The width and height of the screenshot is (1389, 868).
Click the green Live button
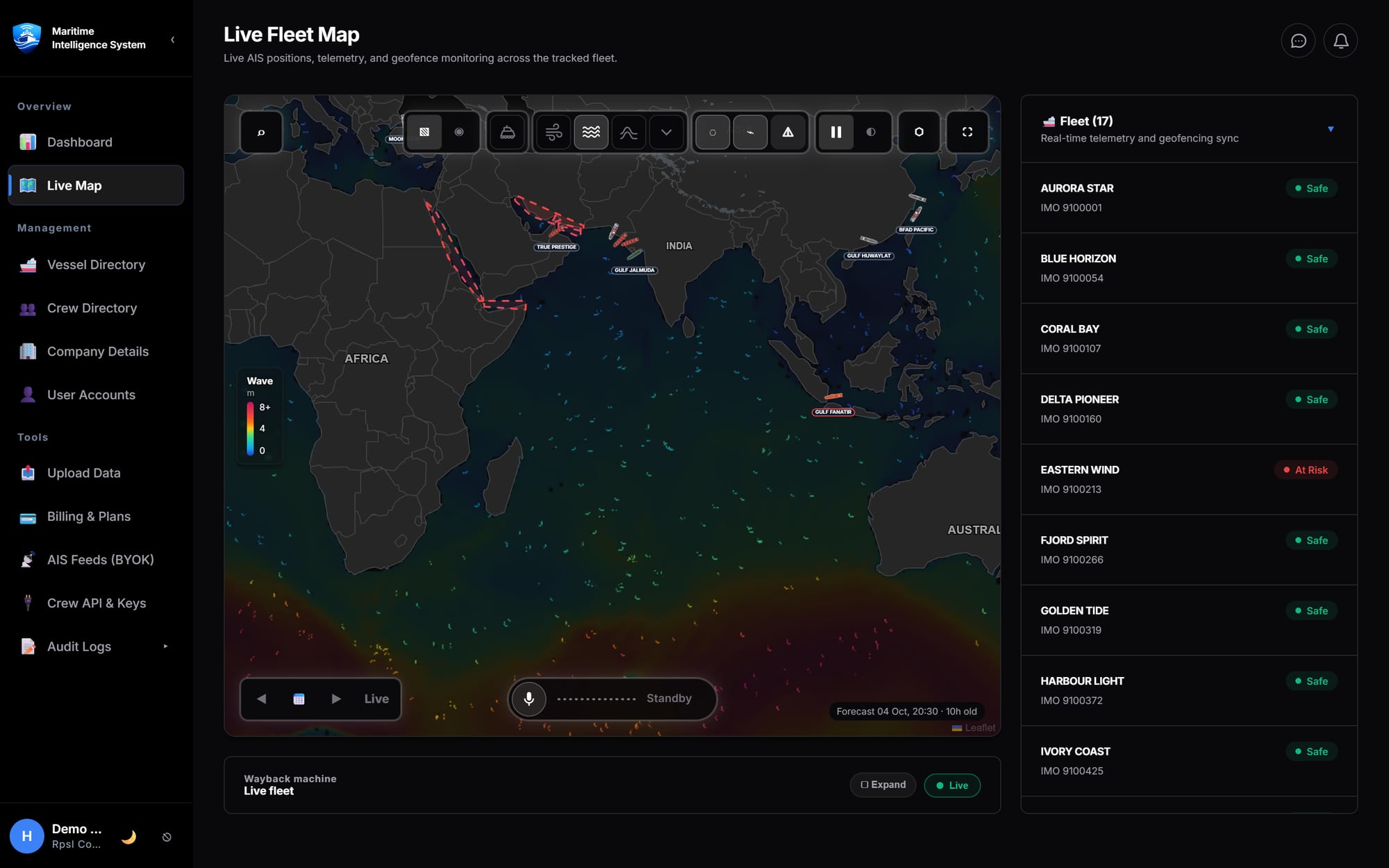[952, 785]
